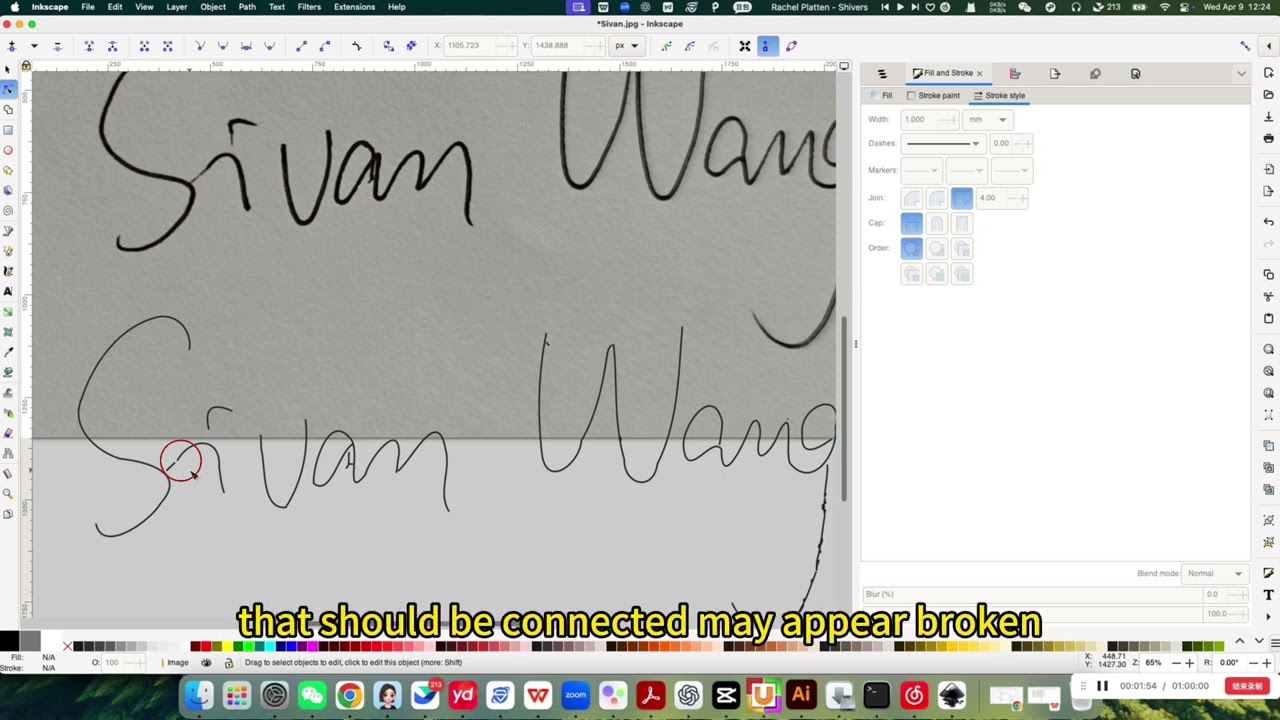This screenshot has height=720, width=1280.
Task: Toggle show Bezier handles button
Action: pos(768,46)
